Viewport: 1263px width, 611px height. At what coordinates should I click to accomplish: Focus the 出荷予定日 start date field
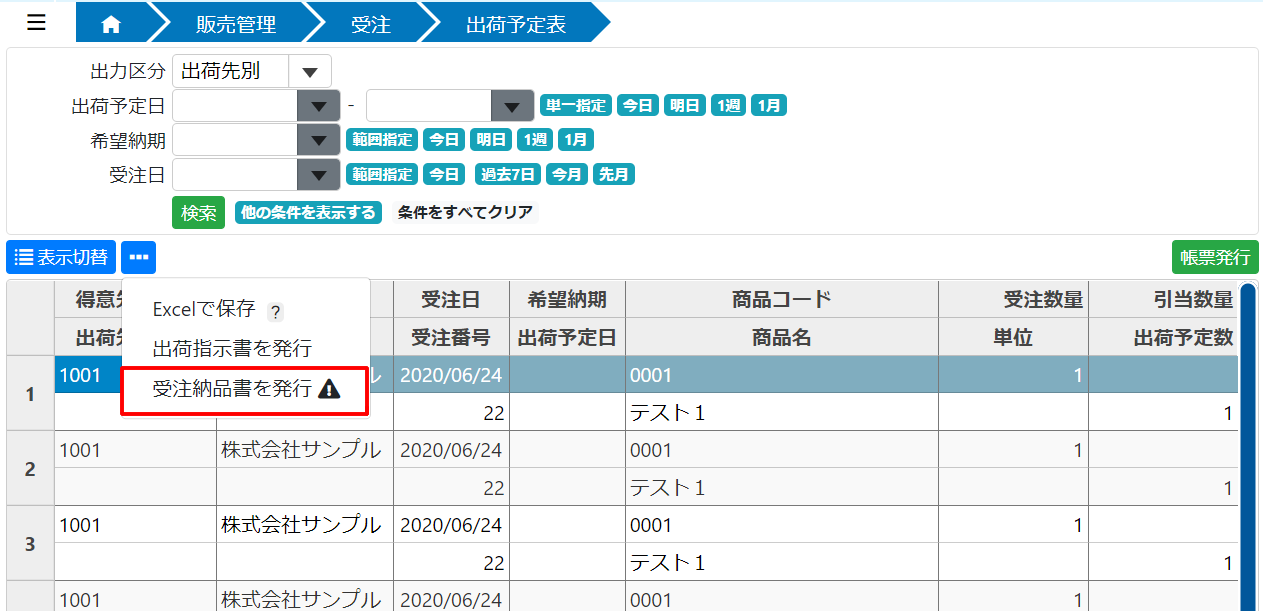(x=235, y=106)
